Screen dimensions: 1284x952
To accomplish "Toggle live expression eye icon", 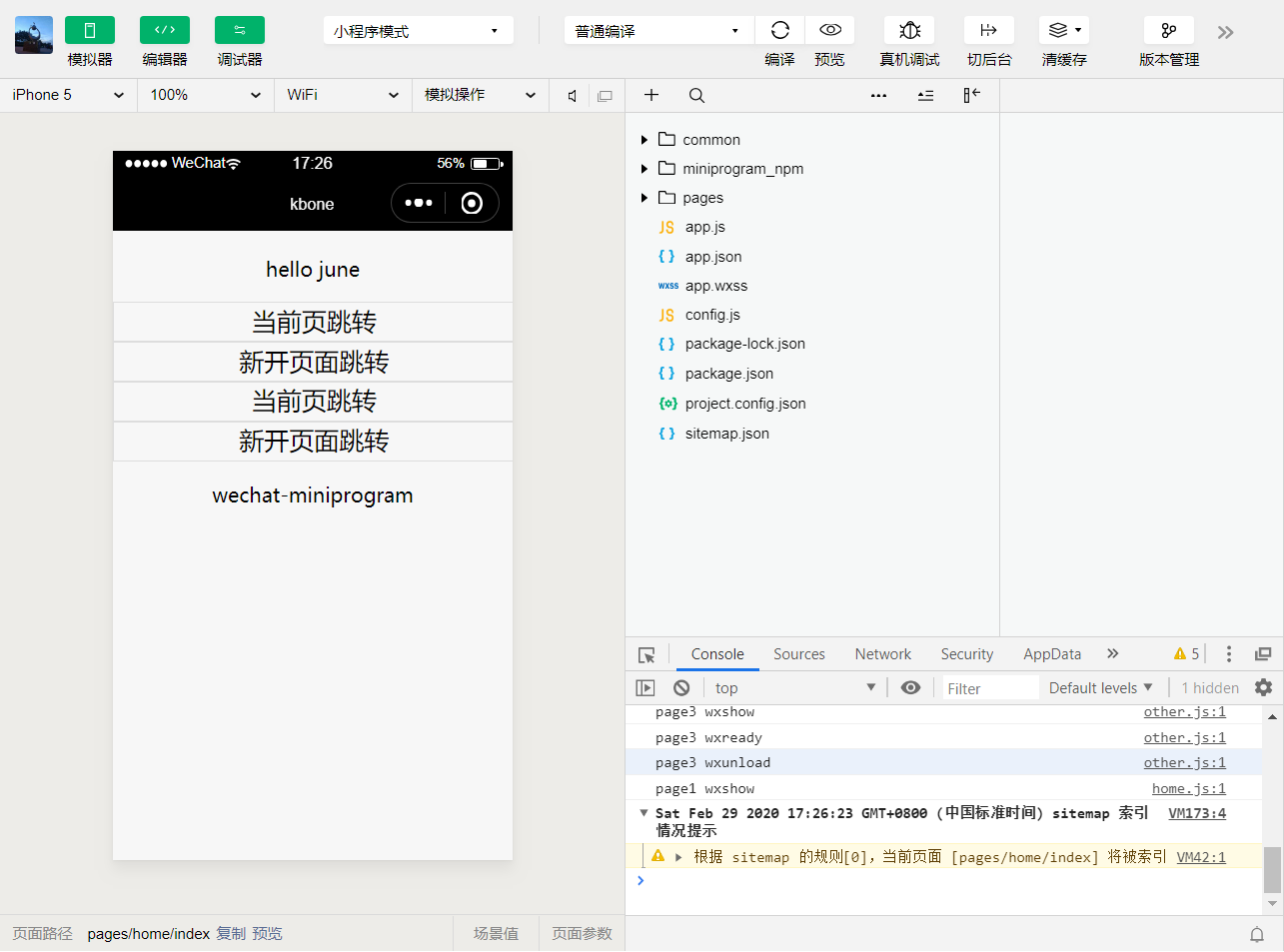I will pyautogui.click(x=910, y=687).
